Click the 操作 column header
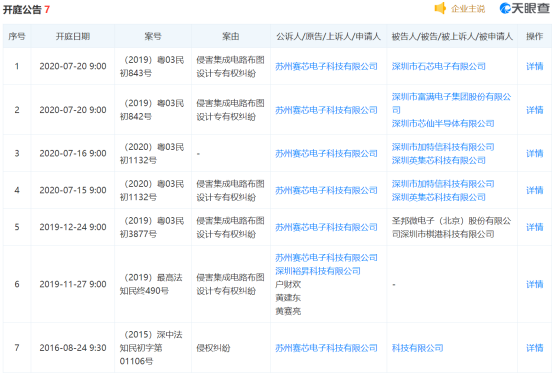The image size is (554, 374). pyautogui.click(x=534, y=36)
